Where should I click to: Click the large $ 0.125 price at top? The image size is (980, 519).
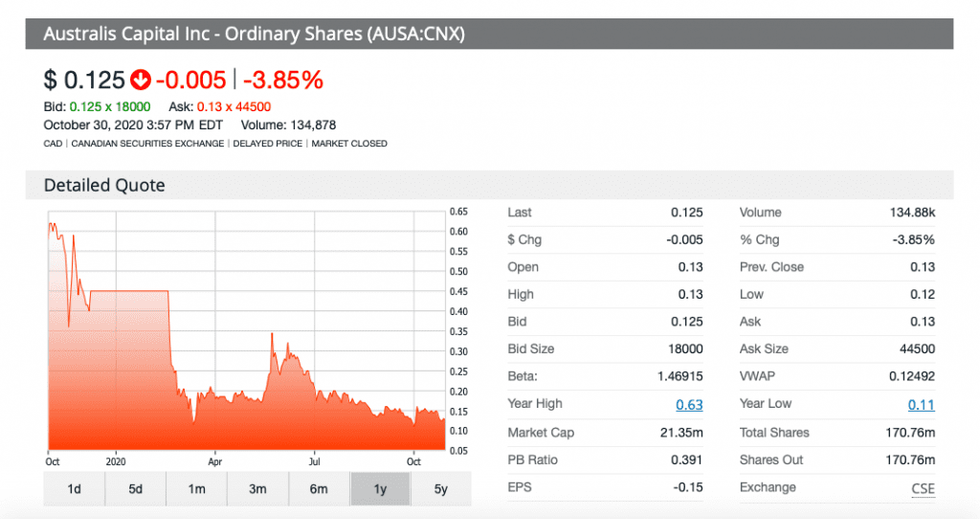(84, 80)
